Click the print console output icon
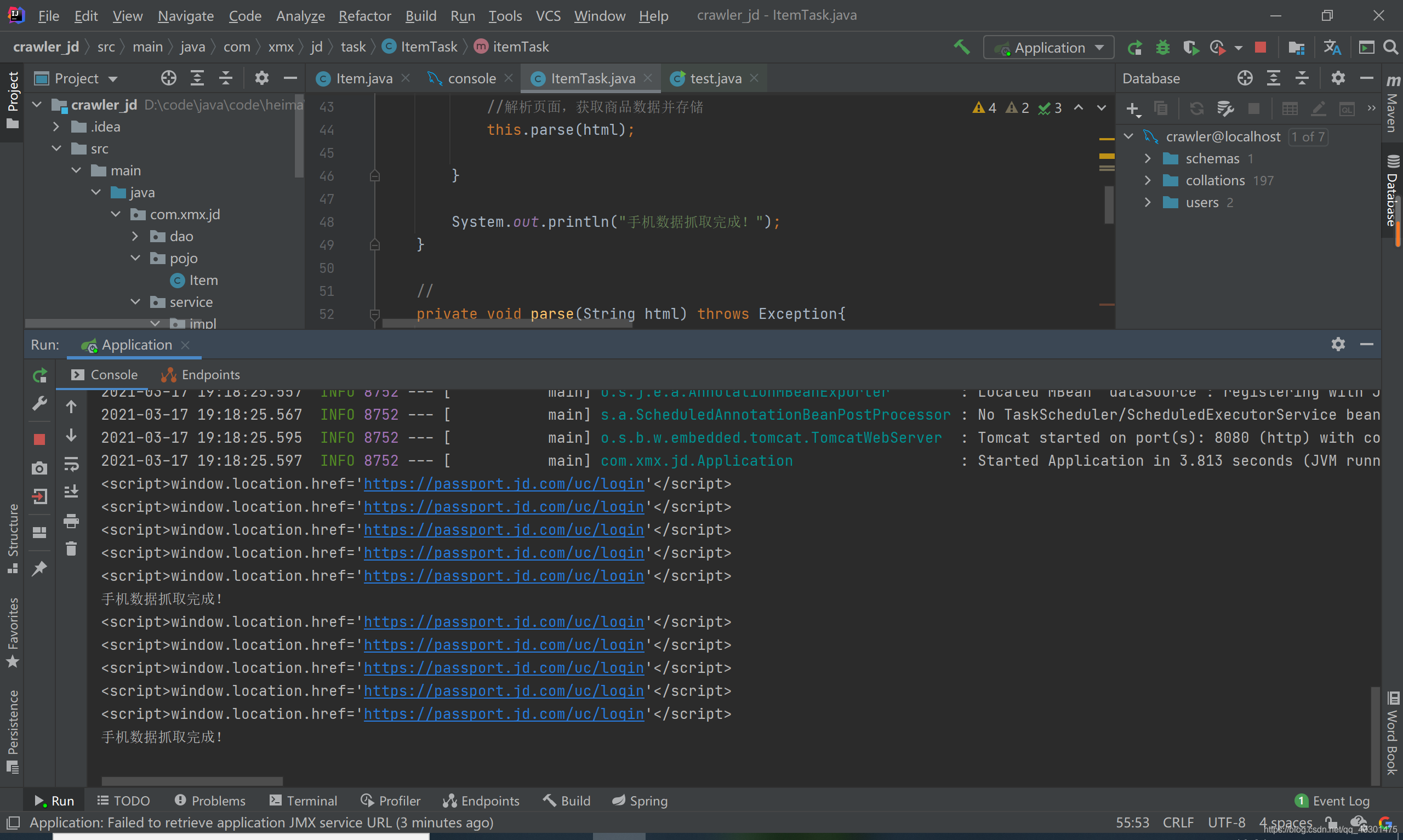Image resolution: width=1403 pixels, height=840 pixels. click(71, 521)
